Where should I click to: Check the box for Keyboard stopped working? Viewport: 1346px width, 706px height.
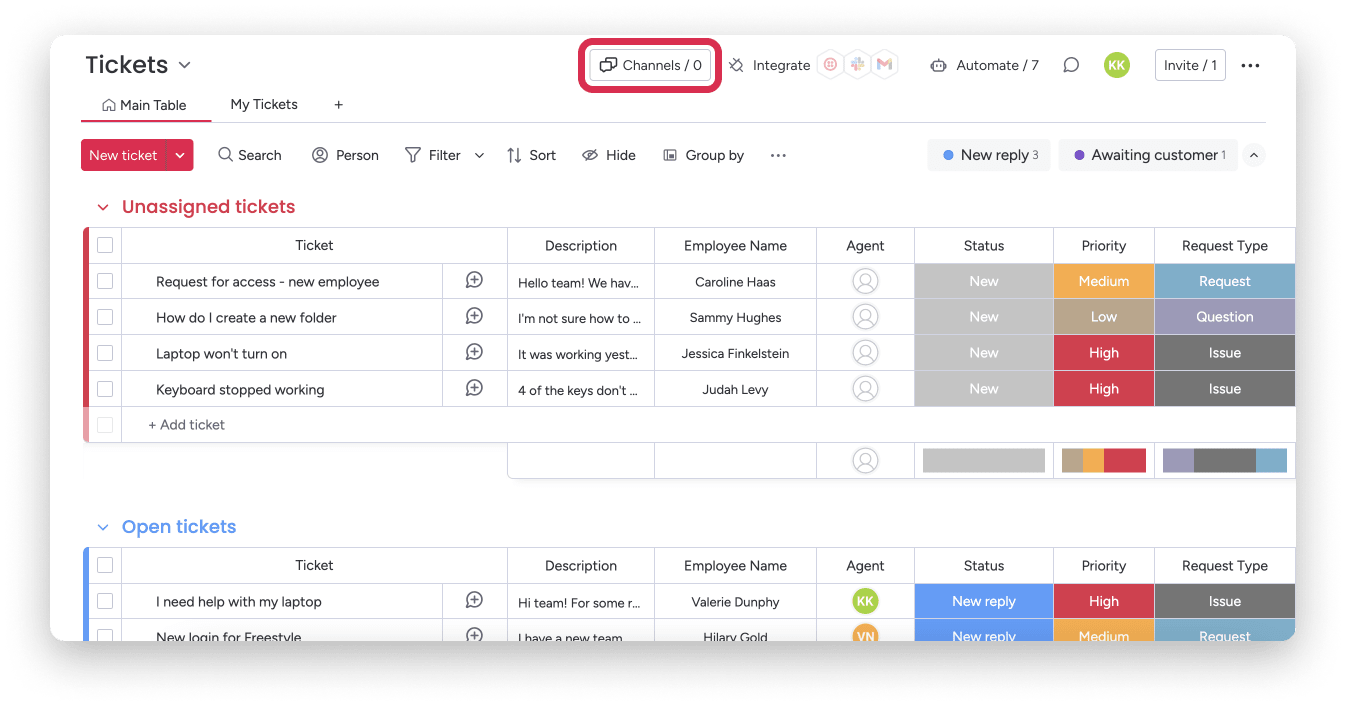(105, 389)
